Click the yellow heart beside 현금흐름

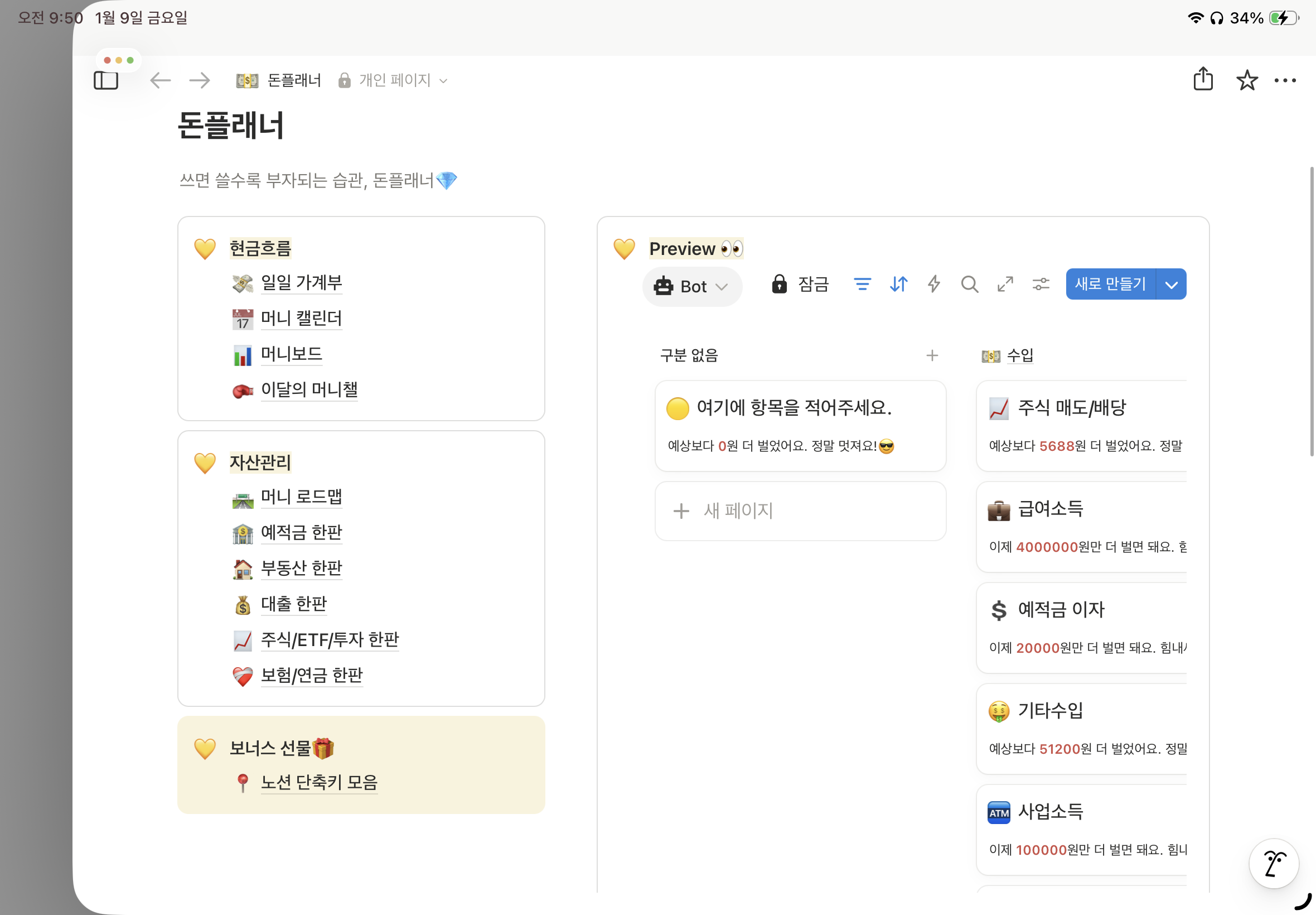tap(205, 249)
